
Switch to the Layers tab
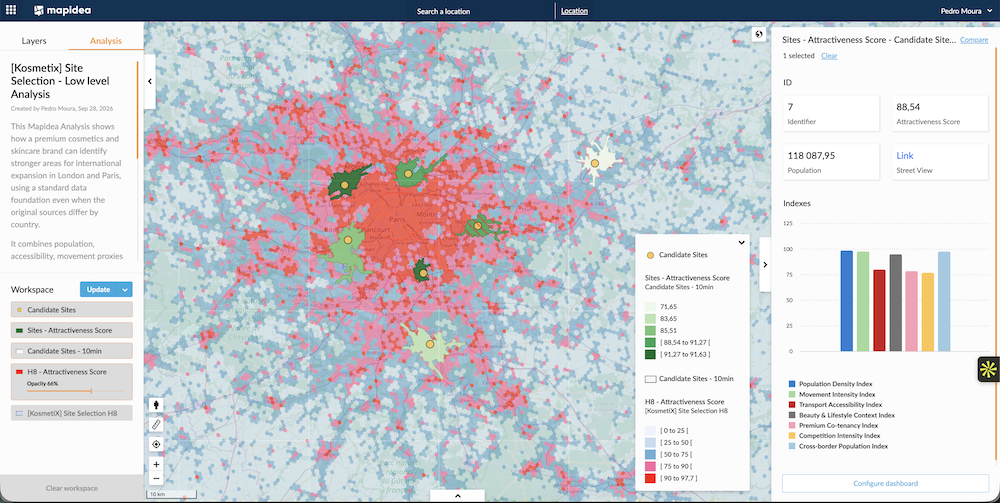pyautogui.click(x=34, y=41)
